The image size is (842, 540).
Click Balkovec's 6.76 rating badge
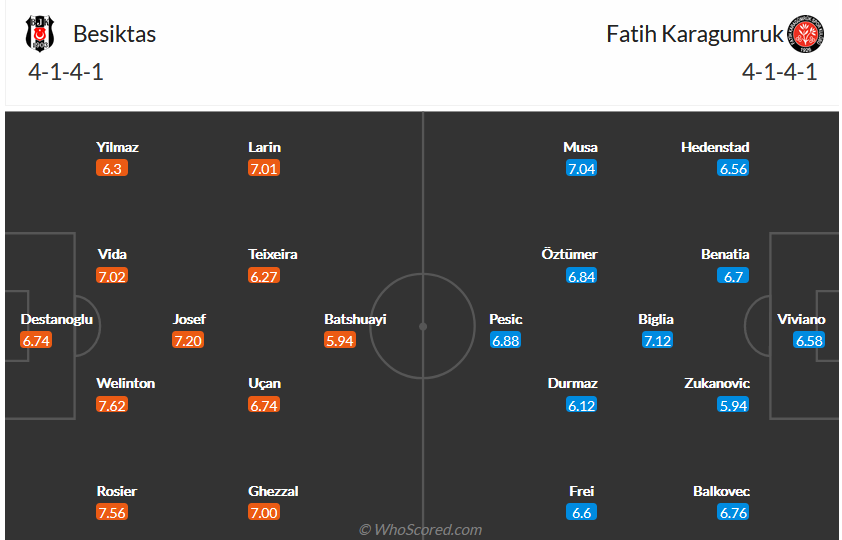[733, 513]
